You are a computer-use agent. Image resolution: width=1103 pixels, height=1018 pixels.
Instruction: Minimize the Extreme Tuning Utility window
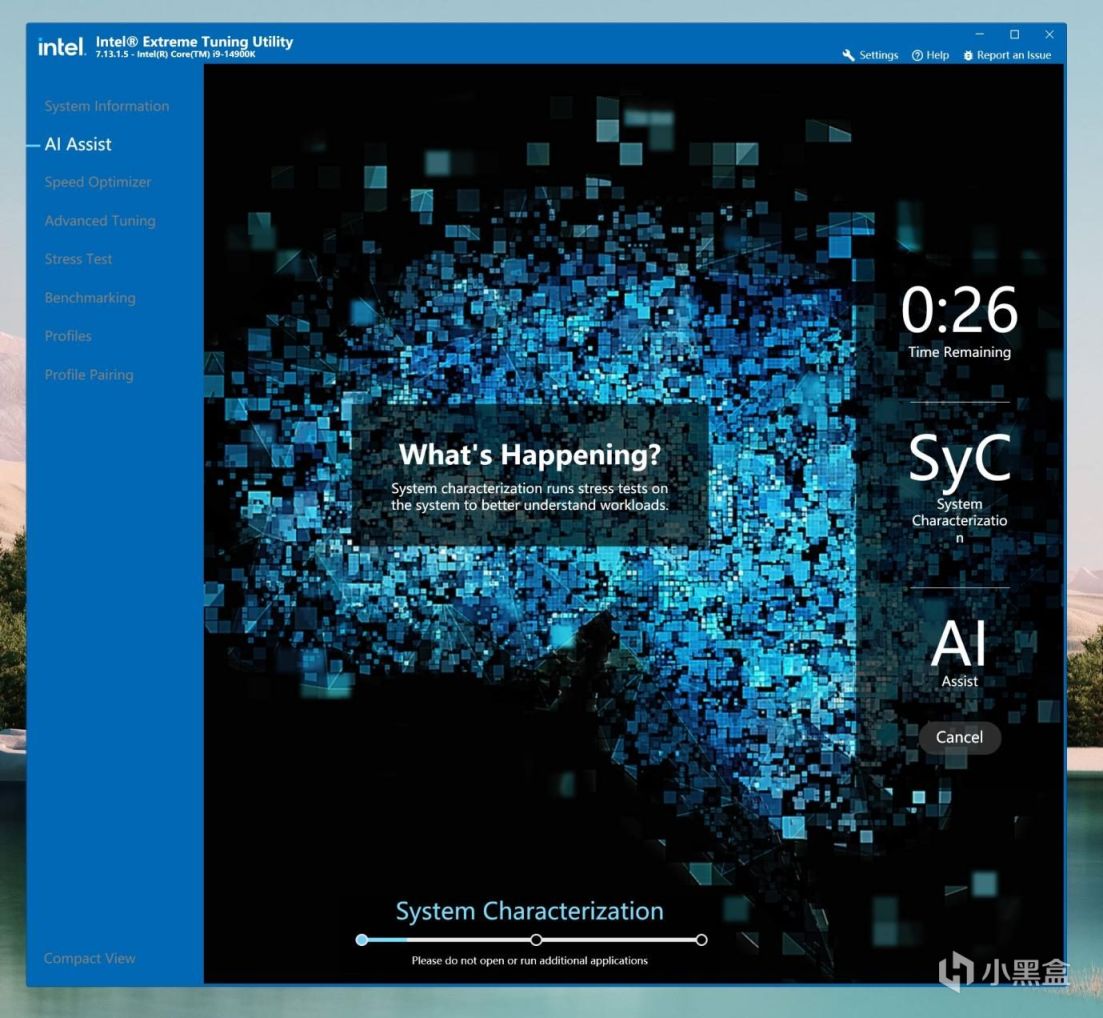[980, 34]
